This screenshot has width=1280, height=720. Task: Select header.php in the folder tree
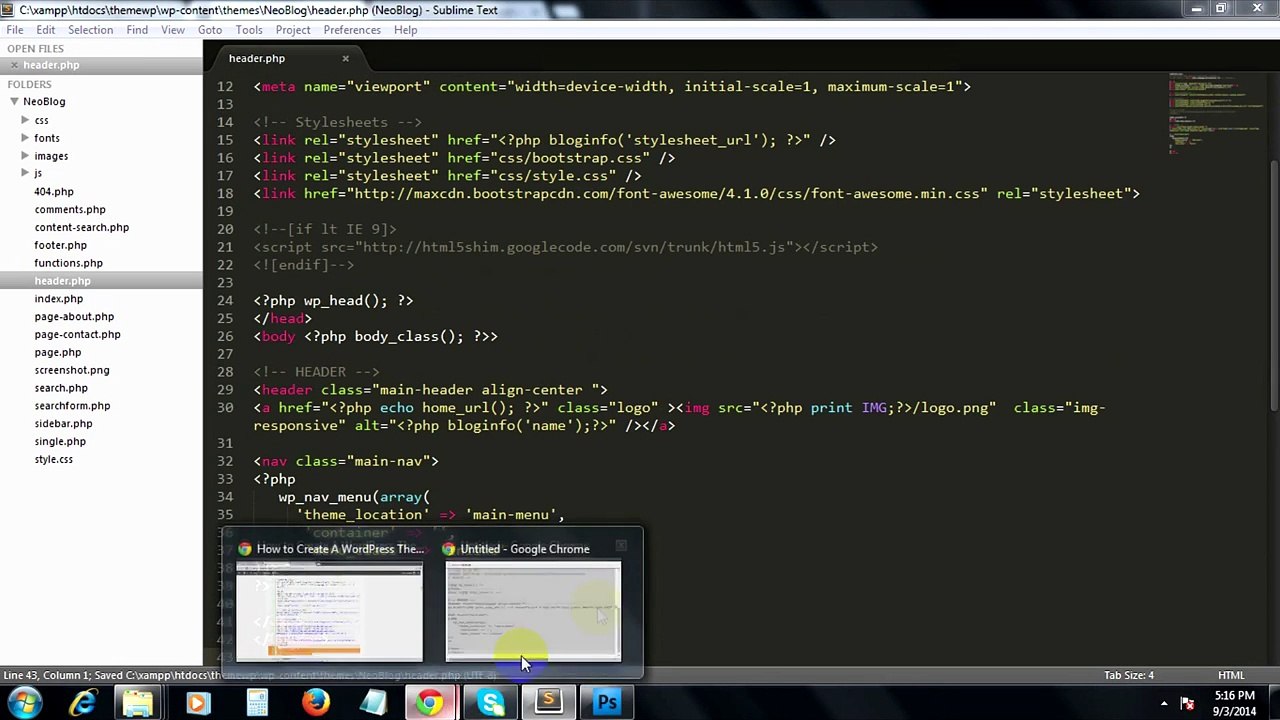[x=62, y=281]
